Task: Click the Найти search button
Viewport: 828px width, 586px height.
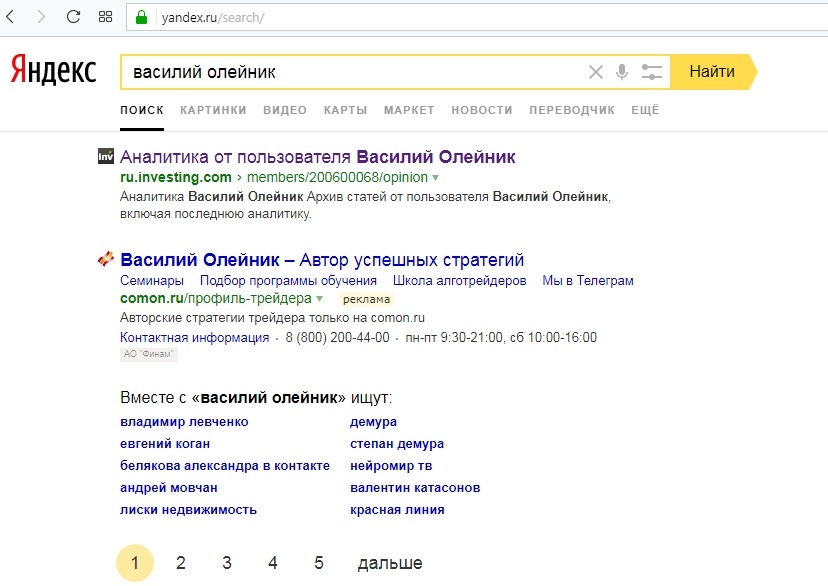Action: point(713,72)
